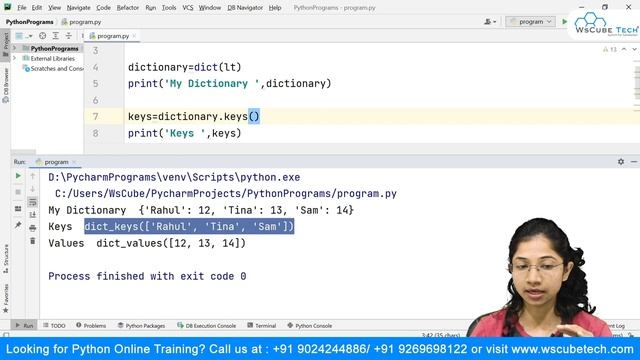640x360 pixels.
Task: Click the Pin Tab icon in Run panel
Action: tap(18, 225)
